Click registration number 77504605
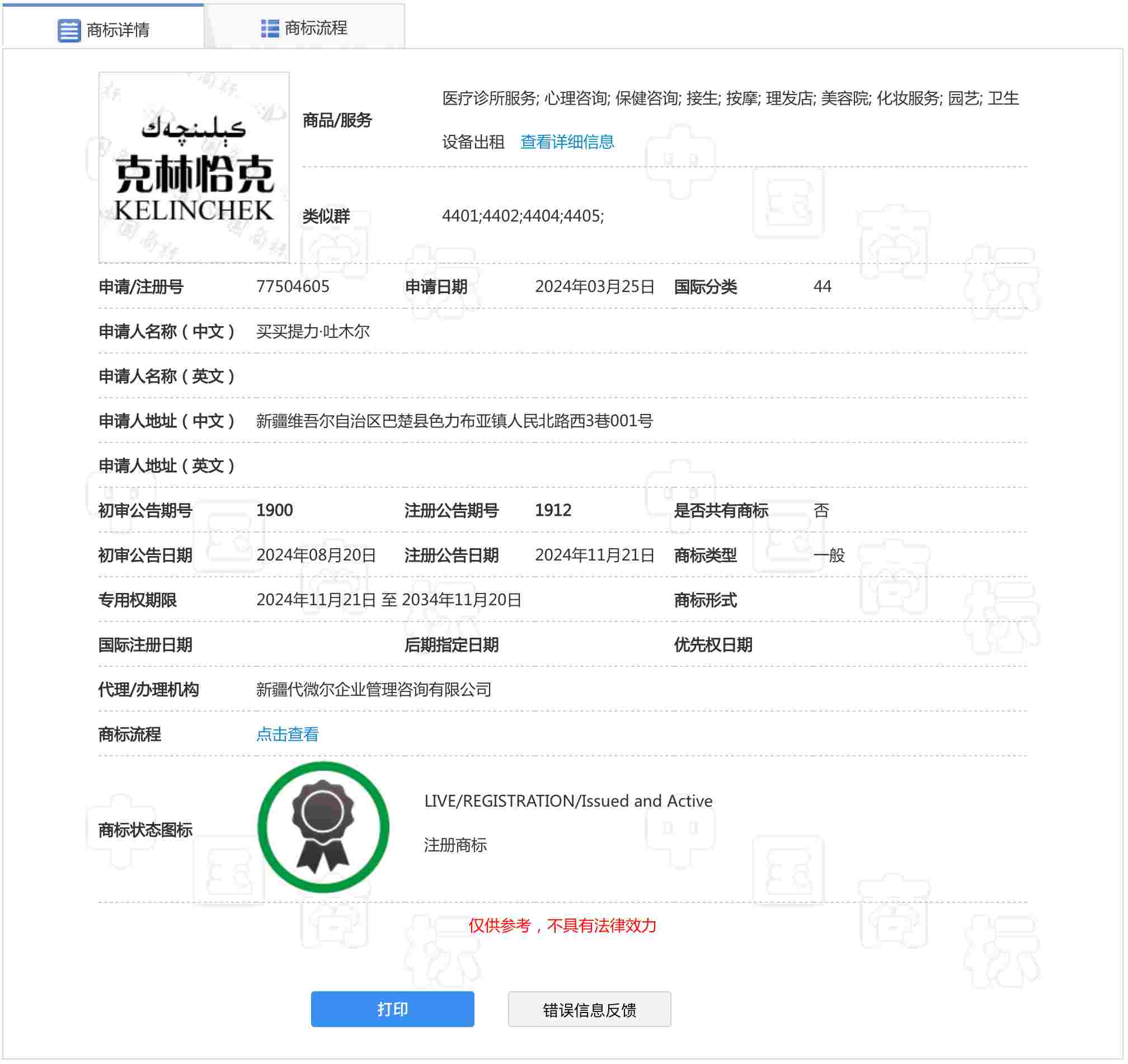 click(293, 287)
